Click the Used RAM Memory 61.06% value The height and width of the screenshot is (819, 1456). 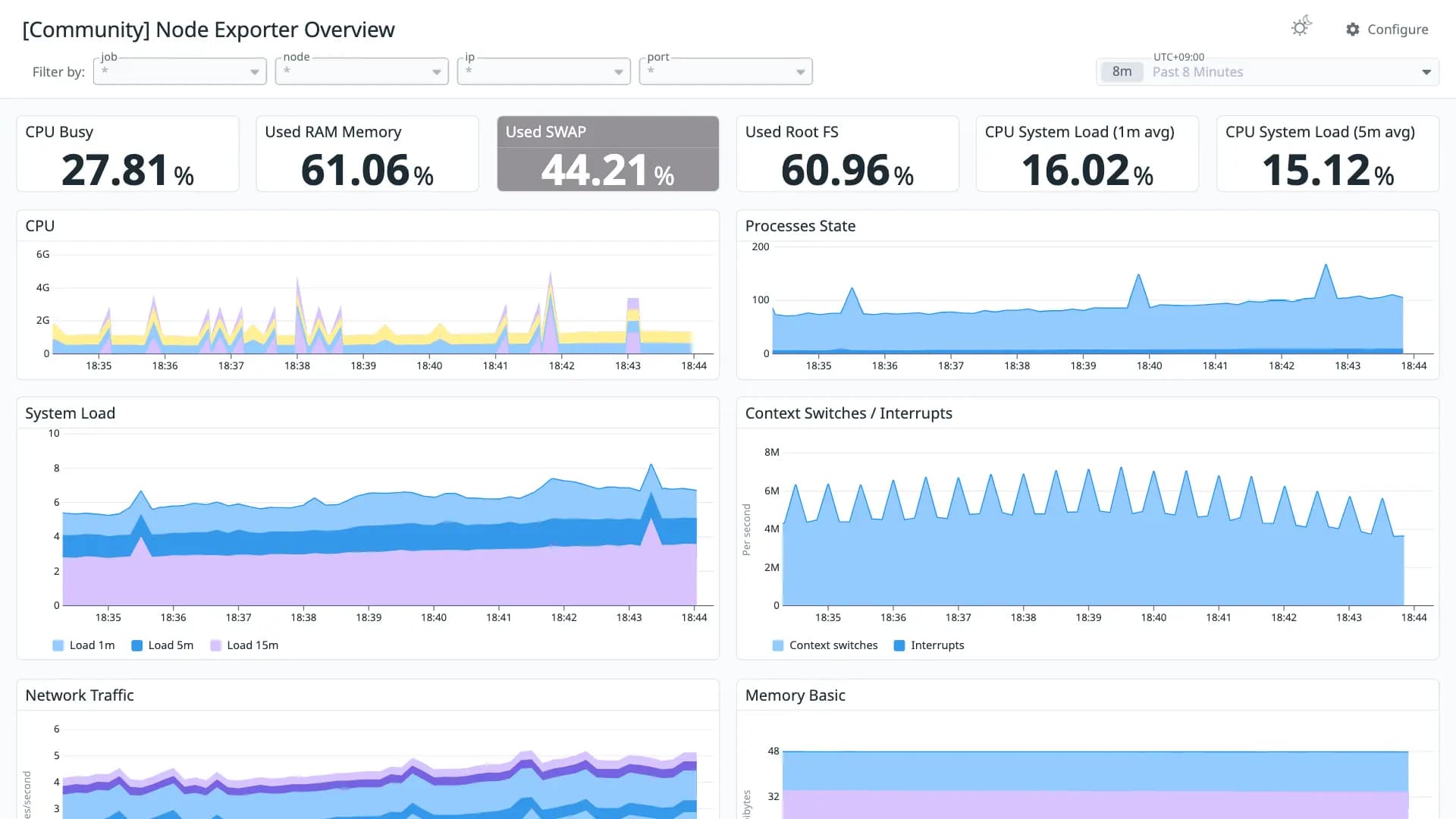(367, 170)
